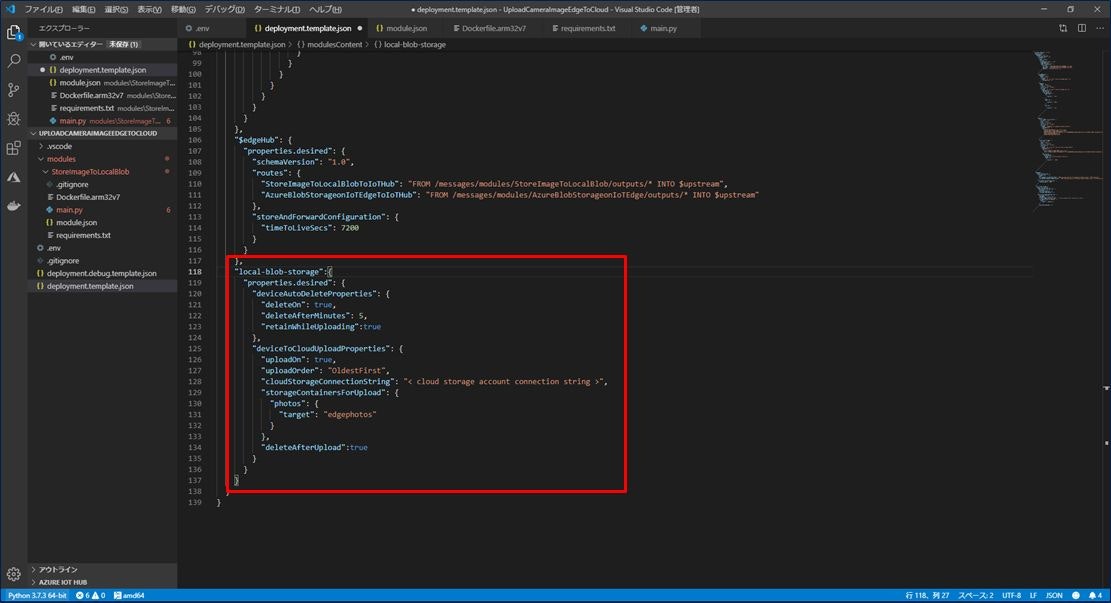Expand the アウトライン section
The image size is (1111, 603).
pos(55,570)
